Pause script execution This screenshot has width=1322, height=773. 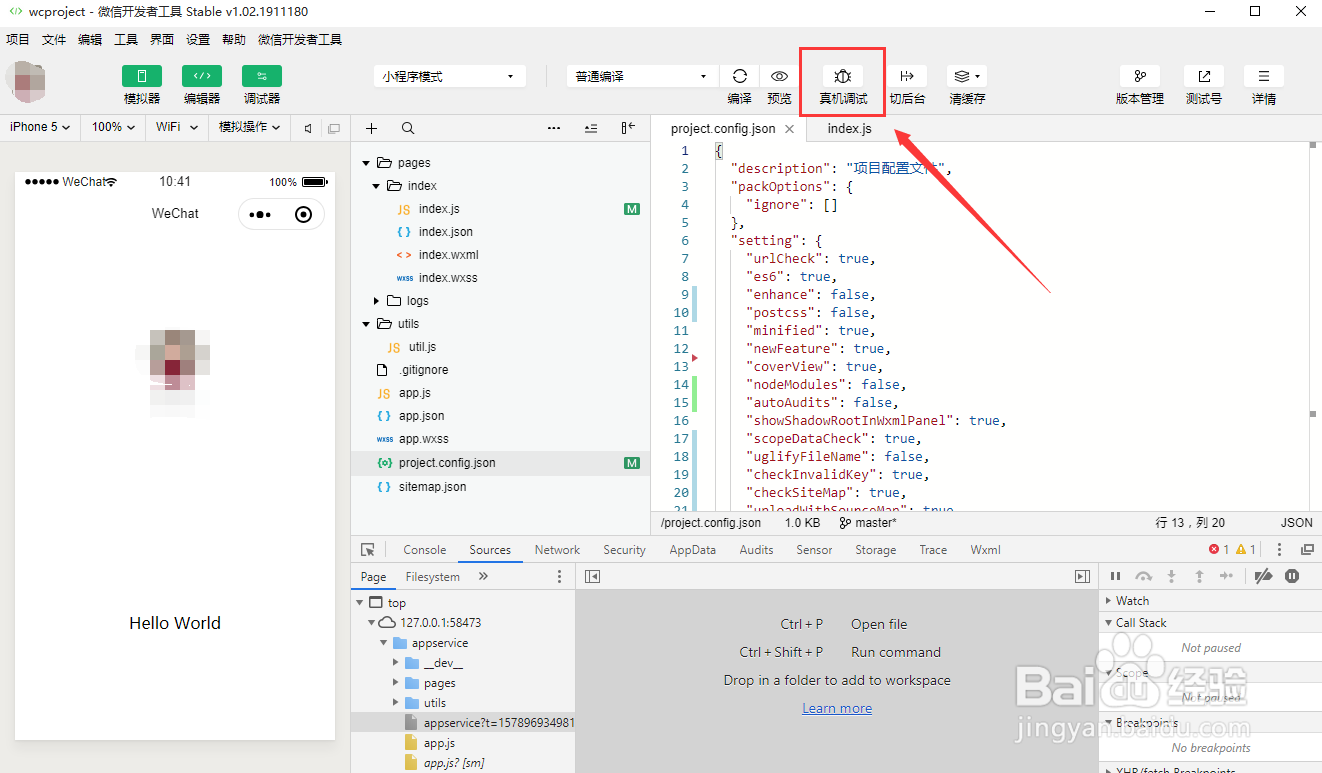click(1116, 577)
